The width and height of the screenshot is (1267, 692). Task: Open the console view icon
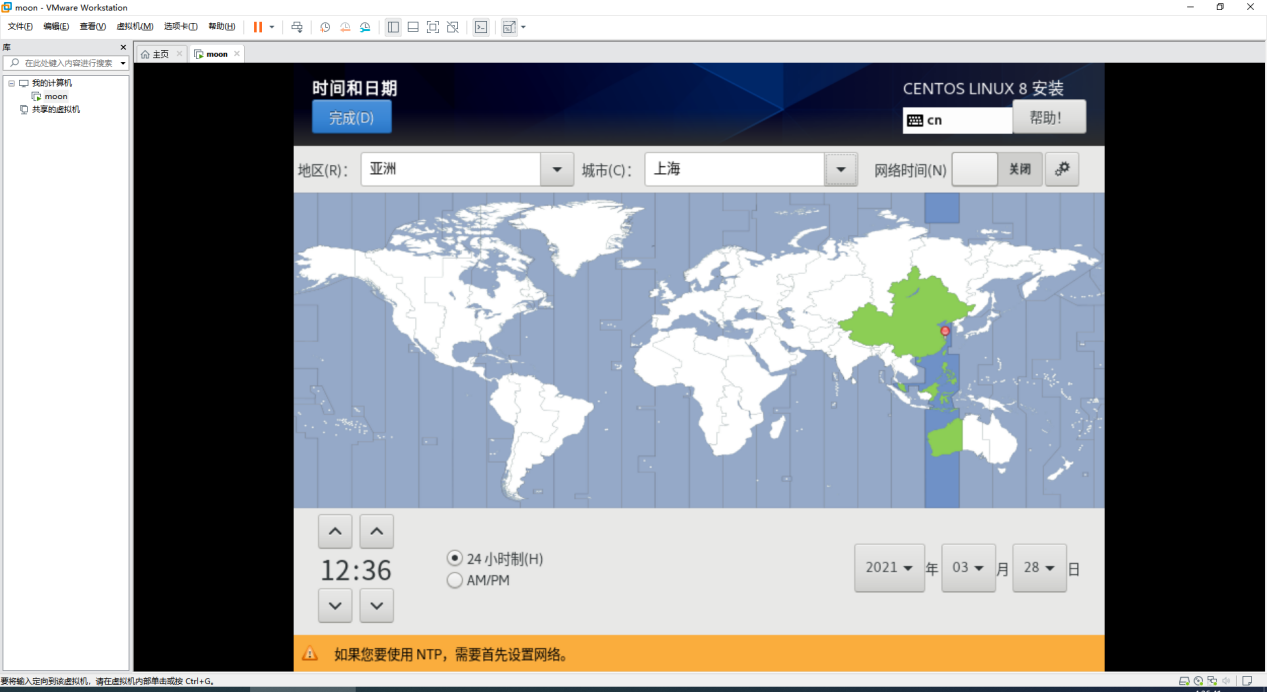coord(481,27)
